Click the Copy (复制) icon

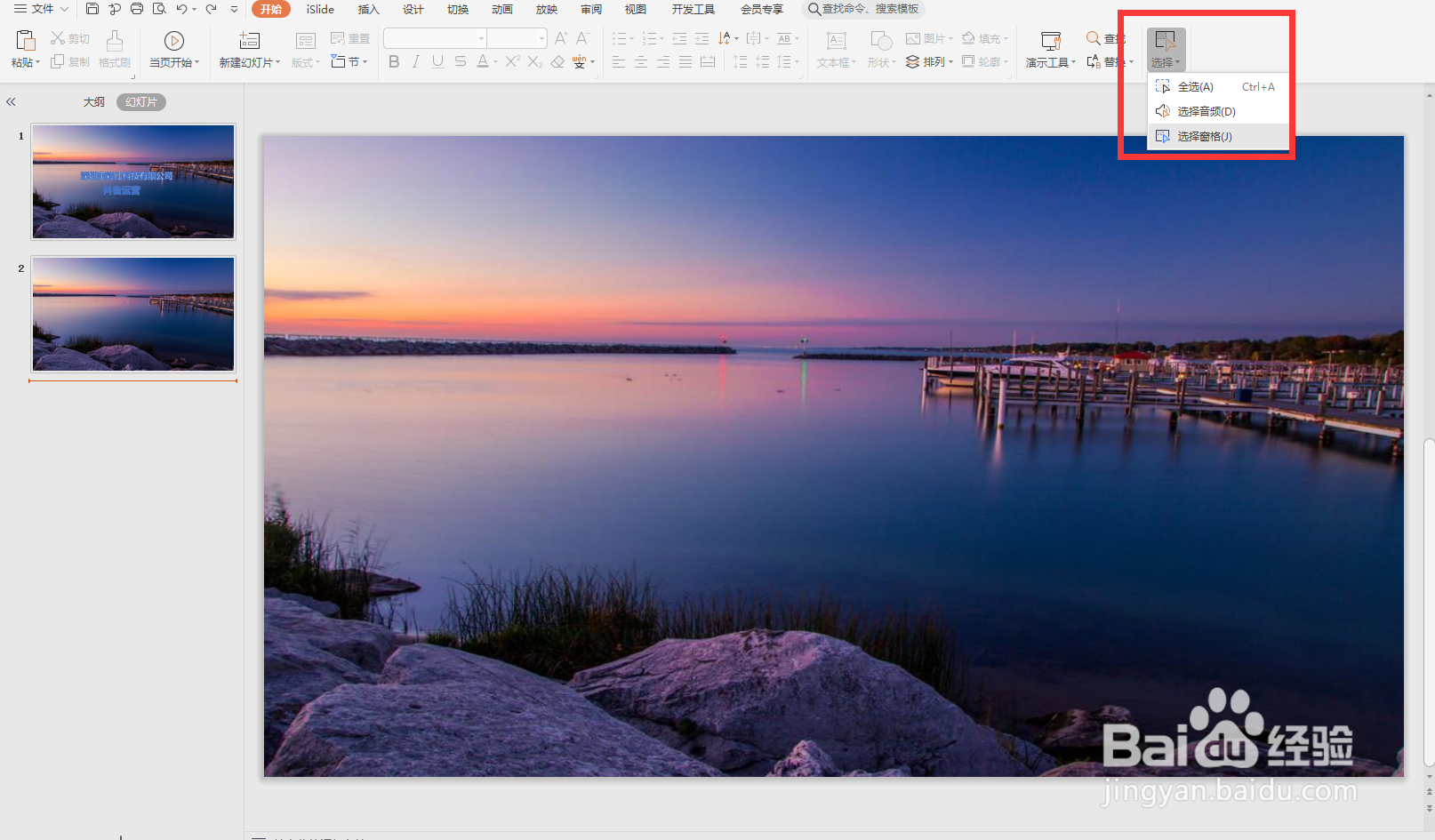[58, 61]
